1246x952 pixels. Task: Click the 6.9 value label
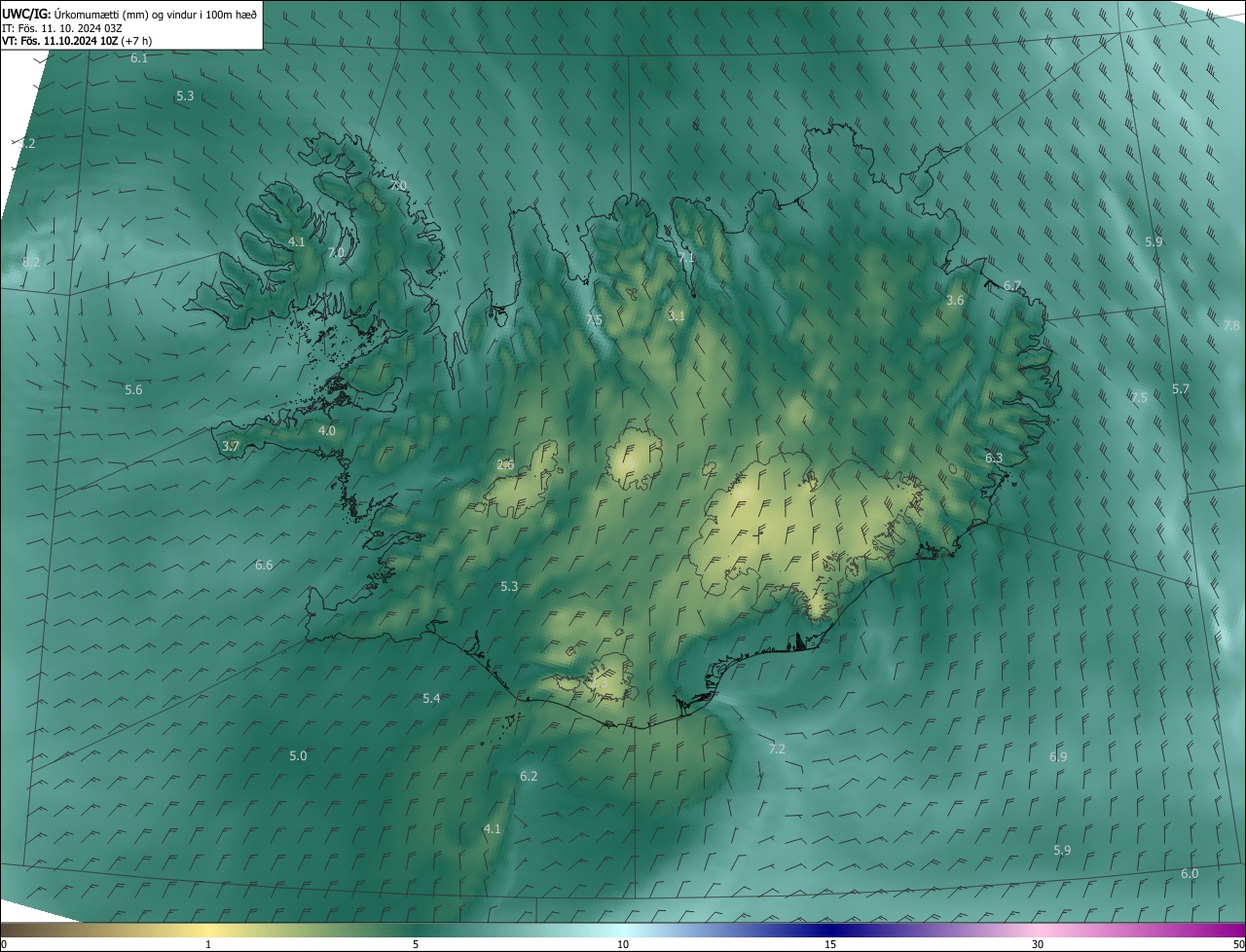tap(1058, 757)
